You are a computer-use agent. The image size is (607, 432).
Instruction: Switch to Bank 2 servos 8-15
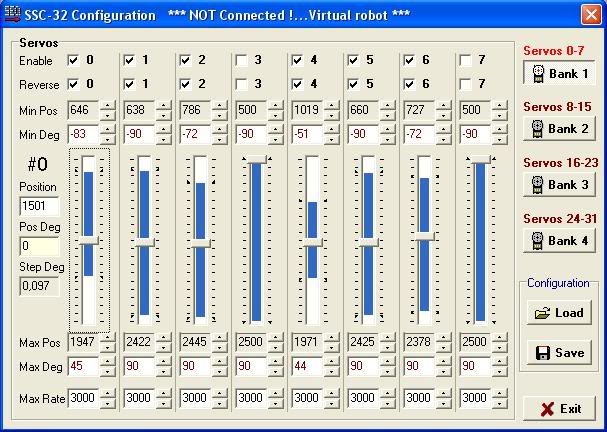tap(559, 129)
